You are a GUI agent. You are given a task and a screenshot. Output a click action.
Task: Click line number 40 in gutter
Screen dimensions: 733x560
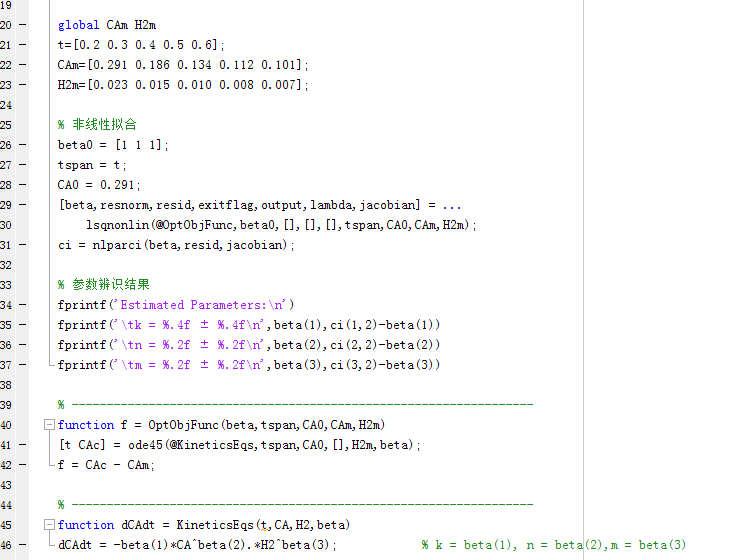(x=8, y=425)
